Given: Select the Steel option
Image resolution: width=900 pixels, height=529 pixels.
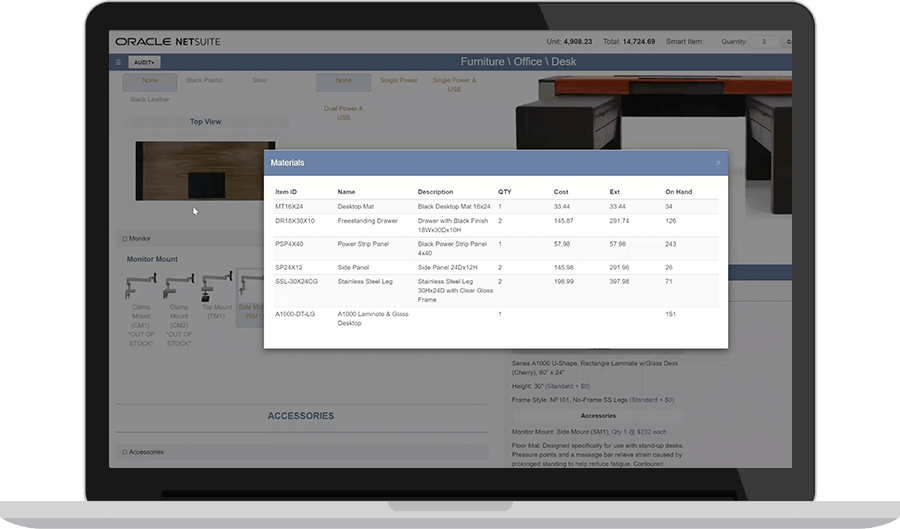Looking at the screenshot, I should [259, 80].
